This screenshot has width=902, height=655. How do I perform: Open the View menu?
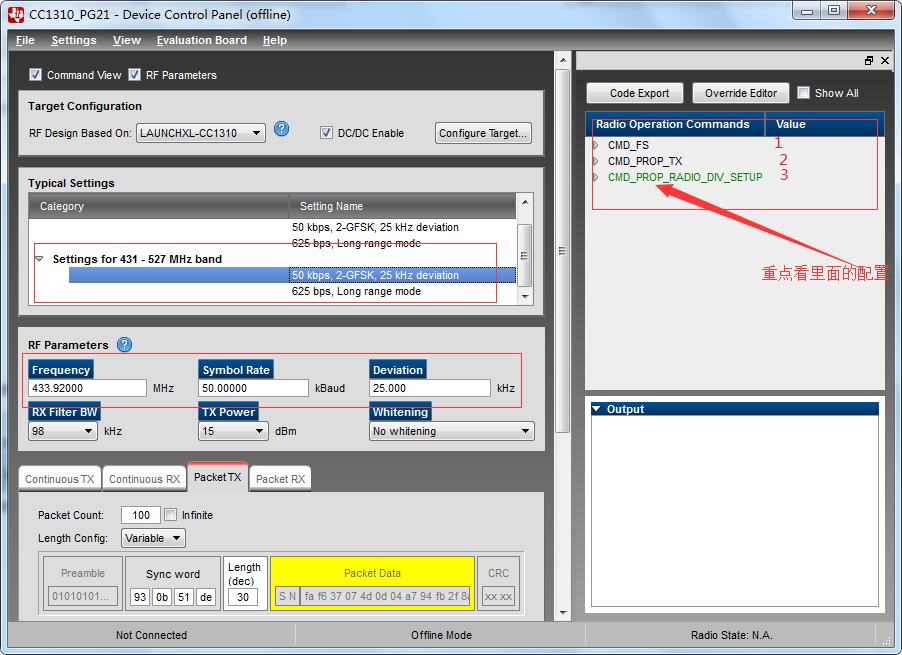(x=127, y=40)
